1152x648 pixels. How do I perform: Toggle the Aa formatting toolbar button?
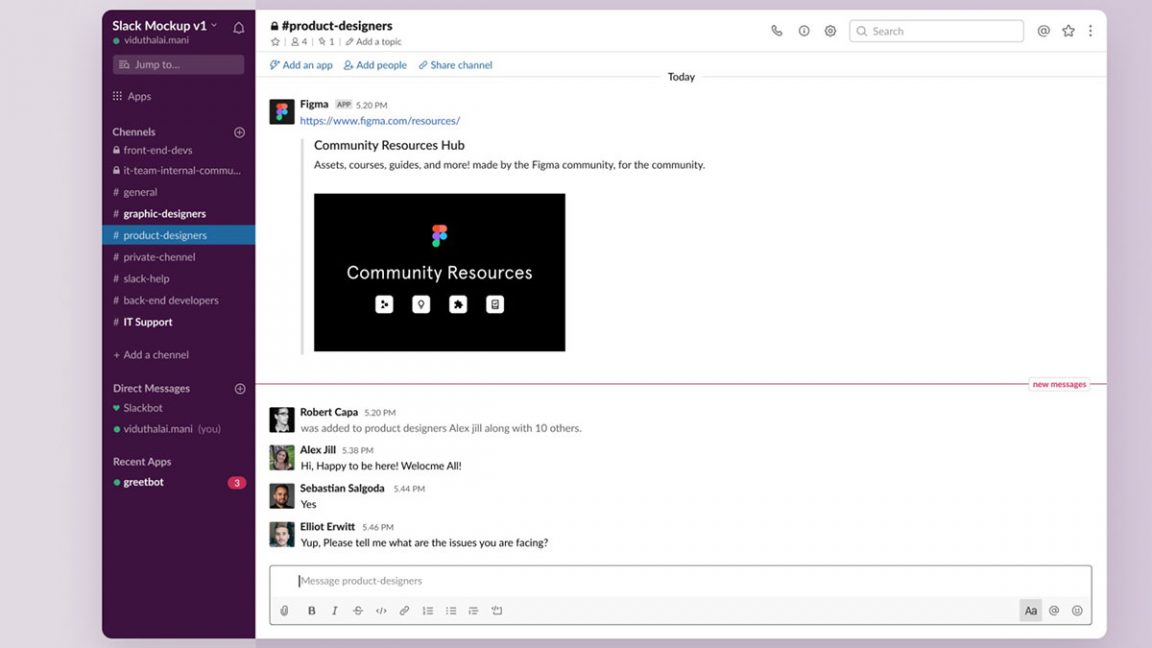[x=1031, y=611]
